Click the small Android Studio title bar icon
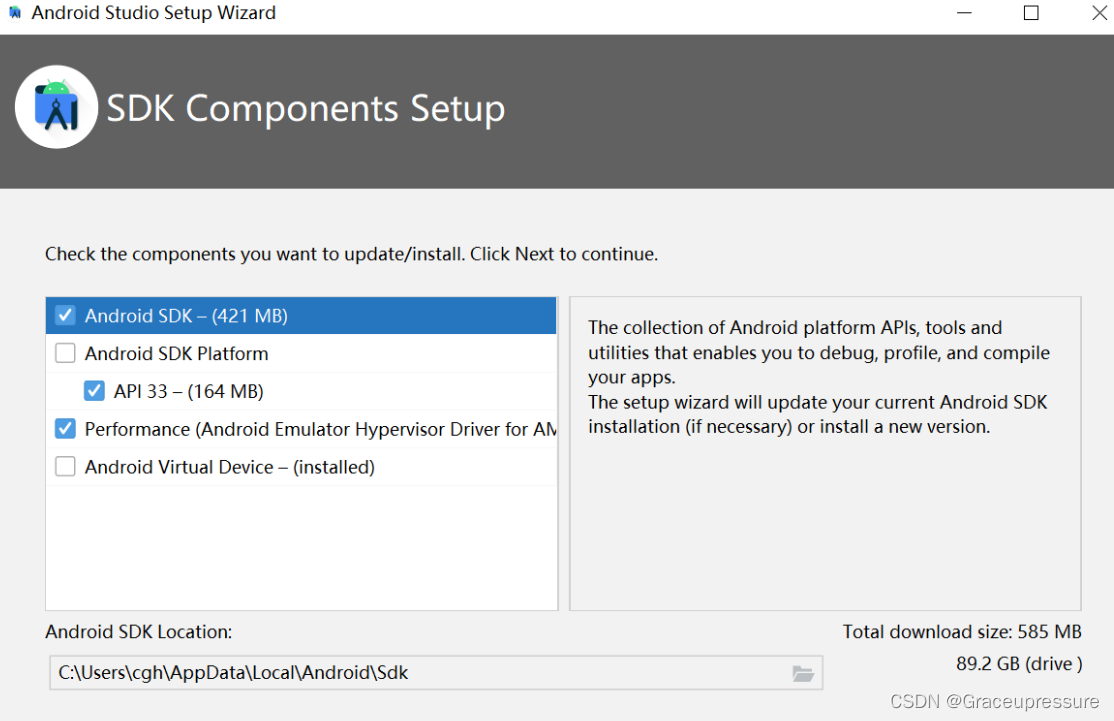 click(15, 13)
